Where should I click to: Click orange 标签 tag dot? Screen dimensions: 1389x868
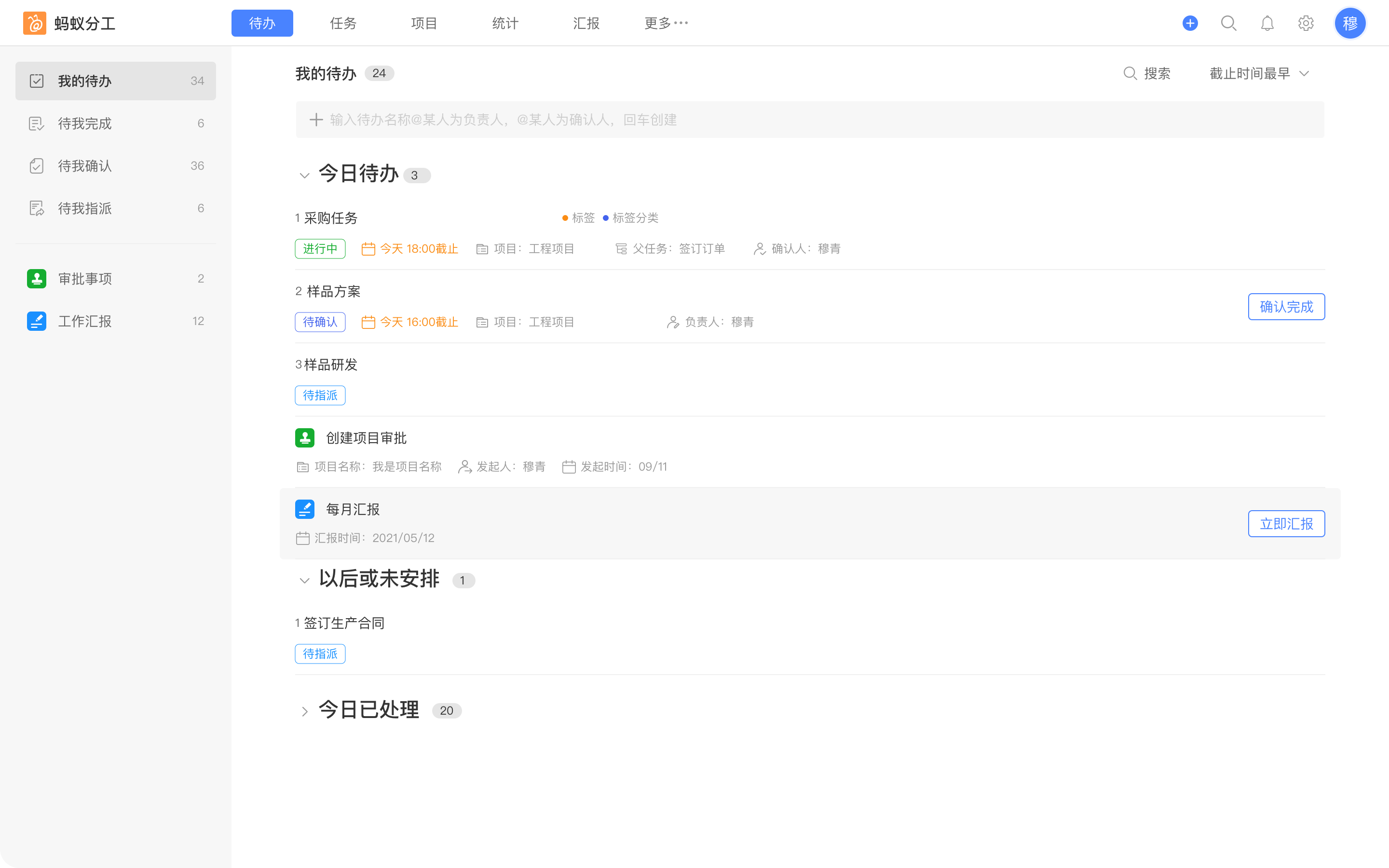[565, 218]
